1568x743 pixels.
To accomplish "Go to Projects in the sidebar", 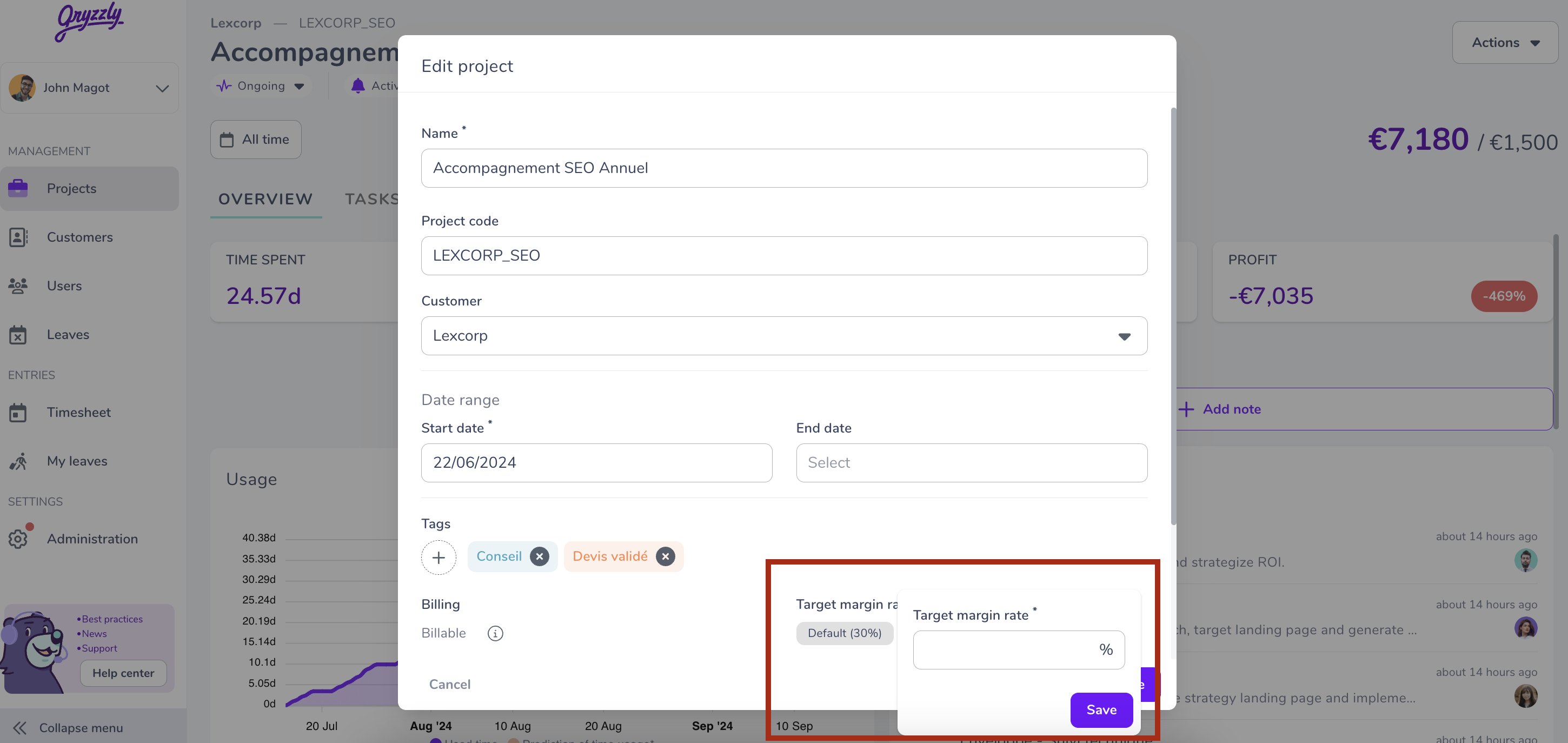I will pos(89,188).
